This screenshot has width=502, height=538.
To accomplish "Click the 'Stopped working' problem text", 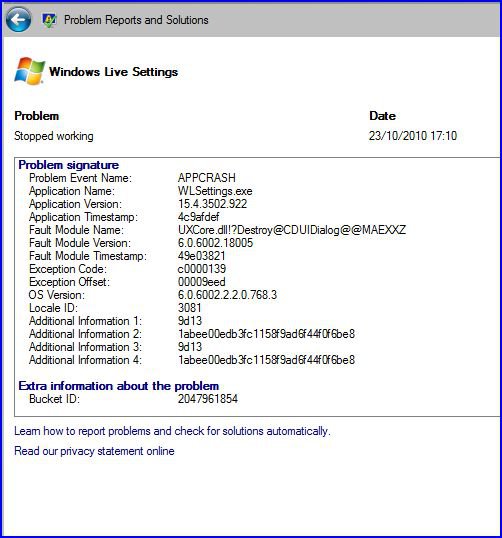I will pos(54,136).
